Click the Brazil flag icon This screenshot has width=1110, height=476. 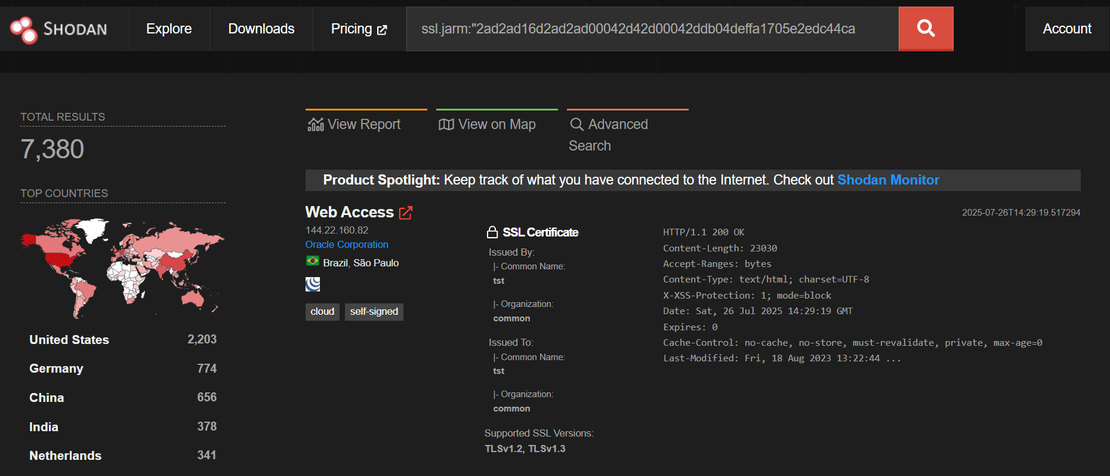point(313,261)
